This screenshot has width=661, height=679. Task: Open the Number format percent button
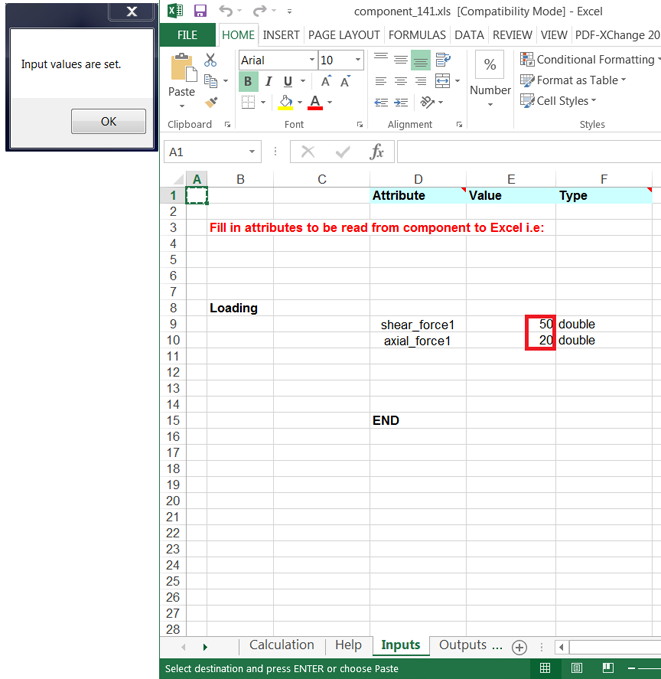click(x=490, y=65)
